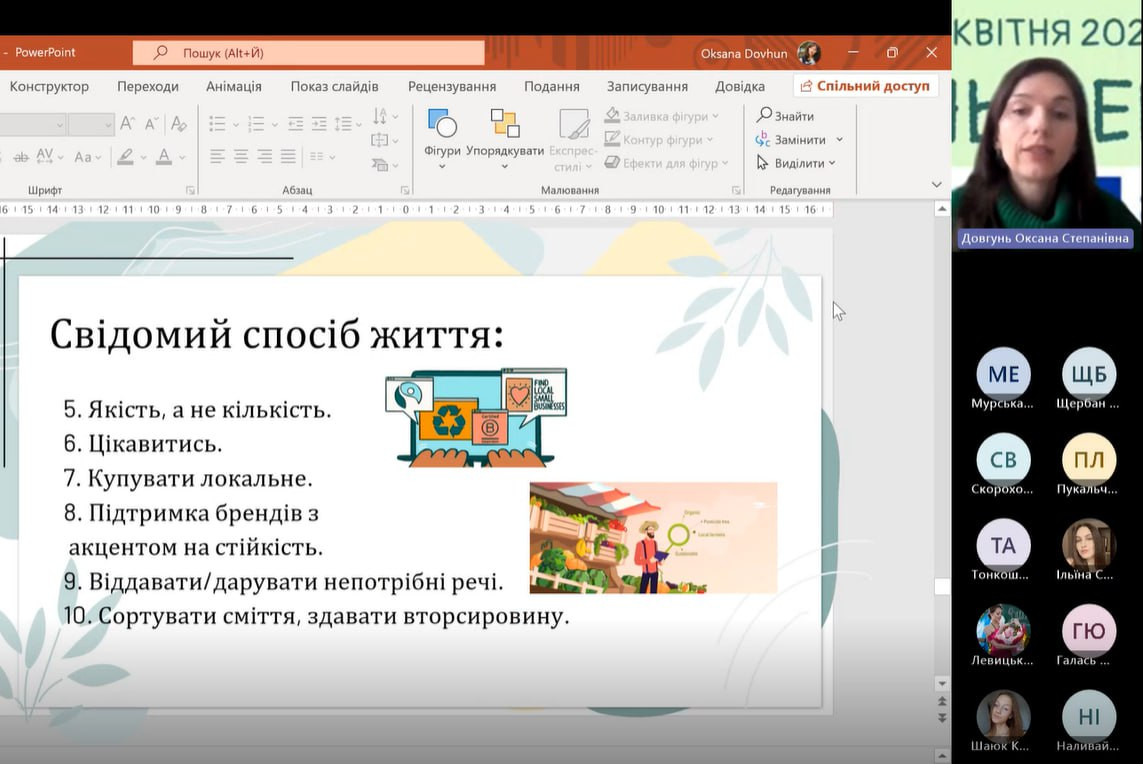Click the increase font size icon

127,121
